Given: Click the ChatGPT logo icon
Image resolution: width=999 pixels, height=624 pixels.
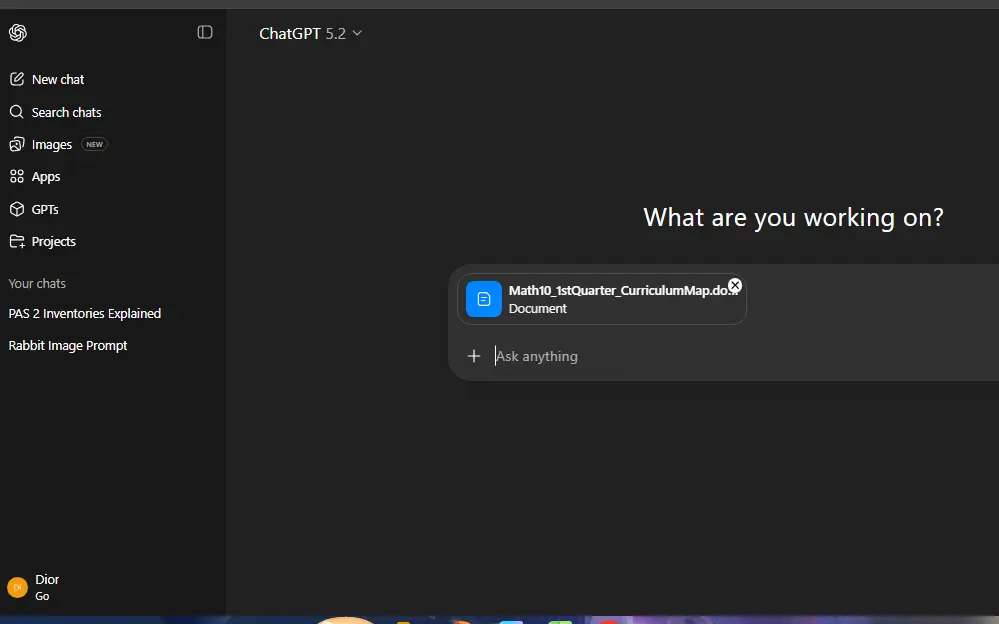Looking at the screenshot, I should tap(18, 33).
